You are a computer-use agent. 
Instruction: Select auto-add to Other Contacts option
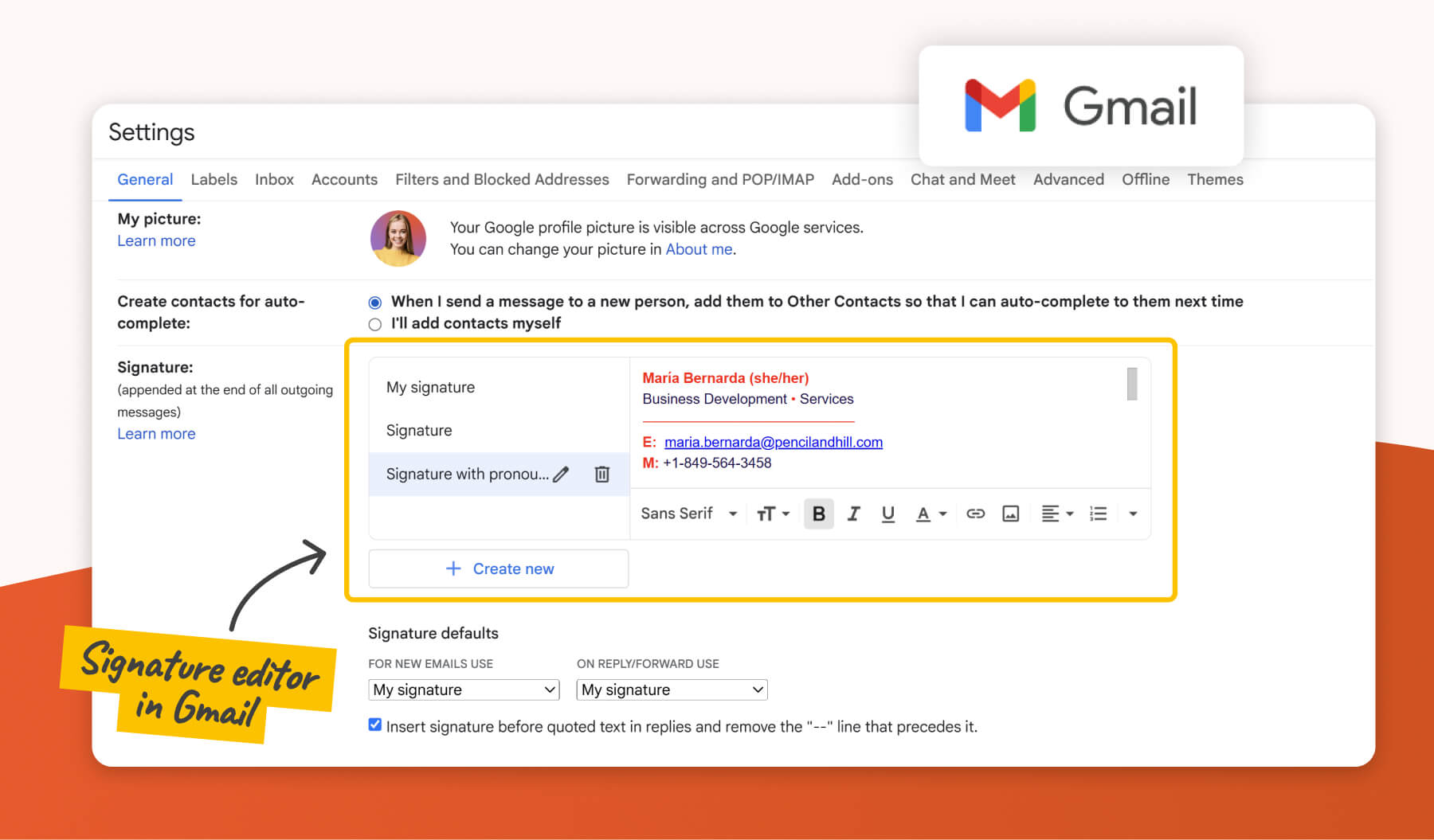tap(374, 303)
